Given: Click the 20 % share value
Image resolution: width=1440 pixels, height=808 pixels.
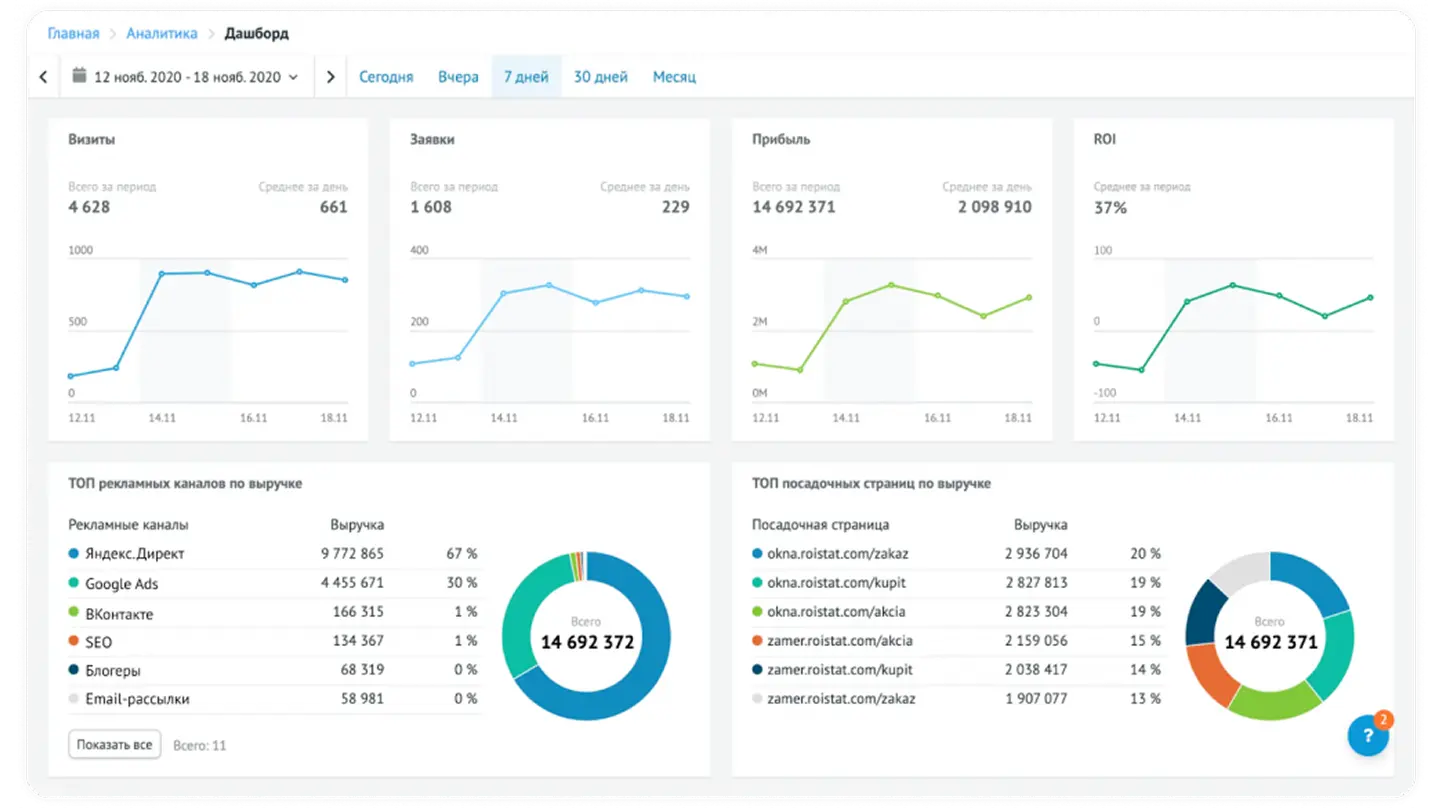Looking at the screenshot, I should [x=1145, y=553].
